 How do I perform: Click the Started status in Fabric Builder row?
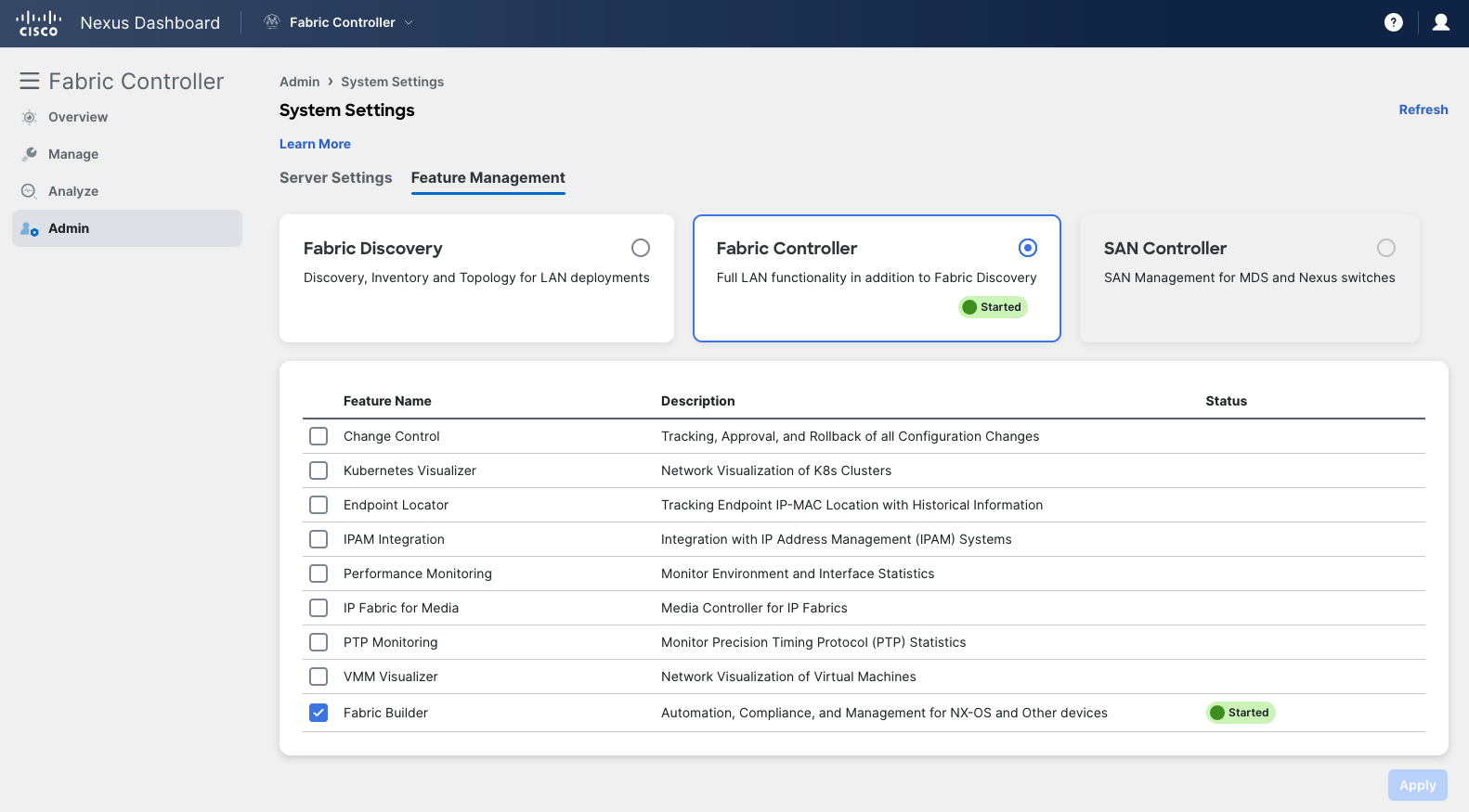tap(1241, 713)
